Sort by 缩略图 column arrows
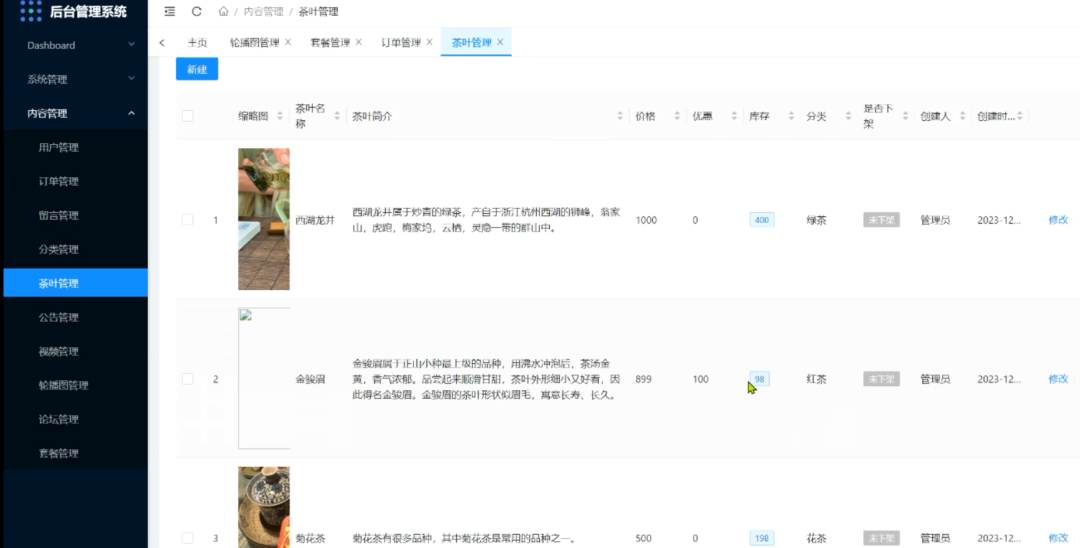 coord(280,116)
